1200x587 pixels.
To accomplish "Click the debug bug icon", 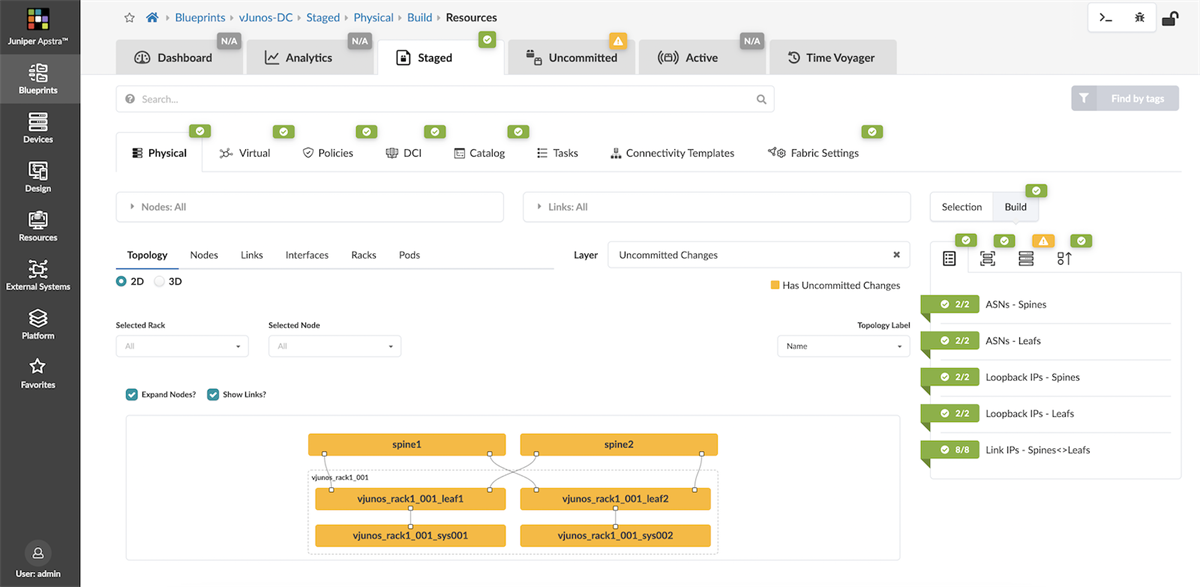I will coord(1140,17).
